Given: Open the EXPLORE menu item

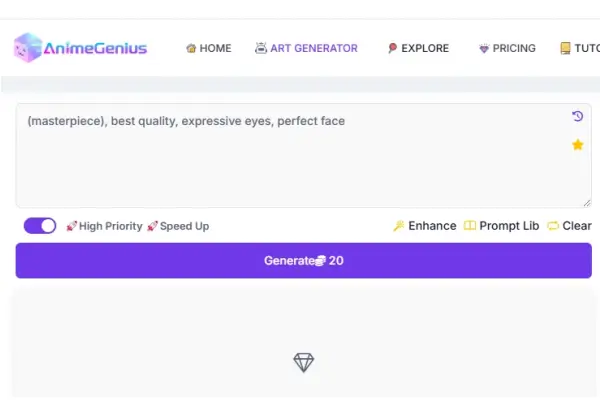Looking at the screenshot, I should coord(418,48).
